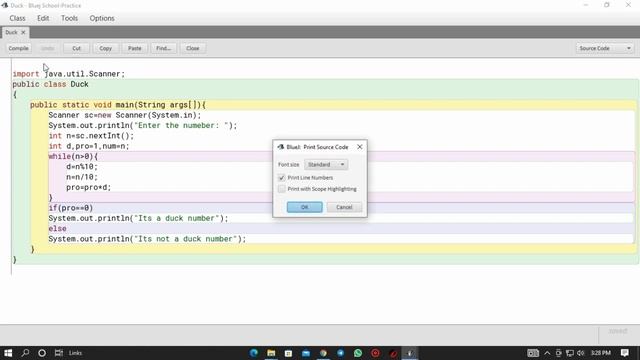Open the taskbar search magnifier
Viewport: 640px width, 360px height.
tap(25, 353)
